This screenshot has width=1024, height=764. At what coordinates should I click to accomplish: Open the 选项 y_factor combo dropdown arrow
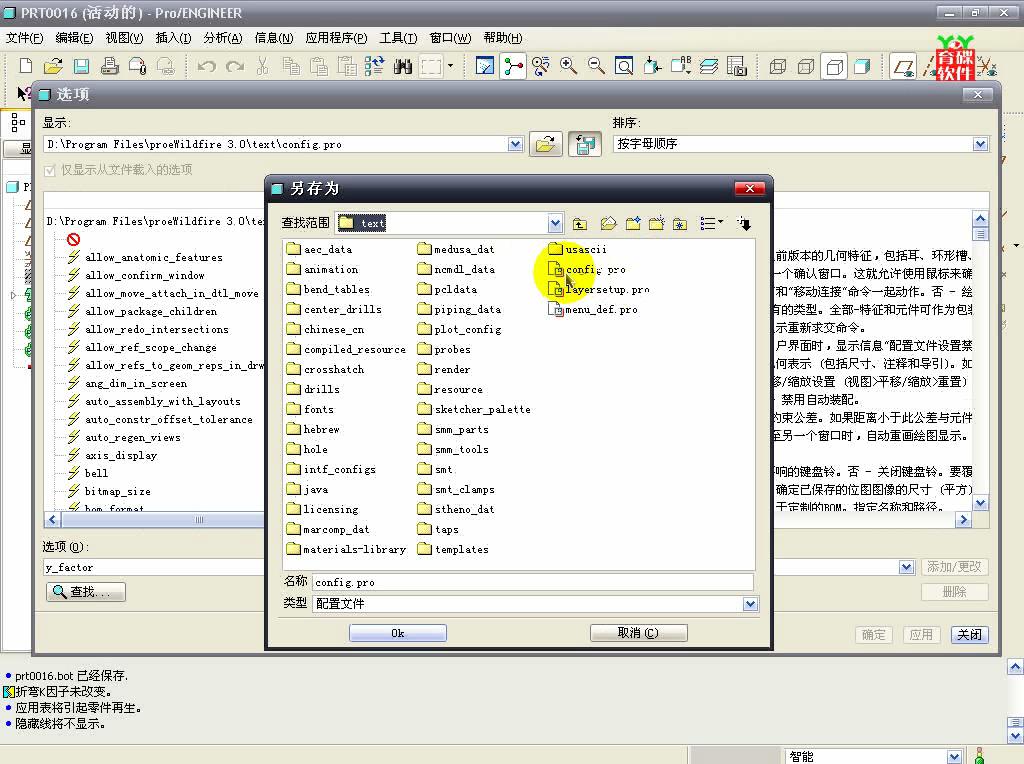pyautogui.click(x=906, y=567)
